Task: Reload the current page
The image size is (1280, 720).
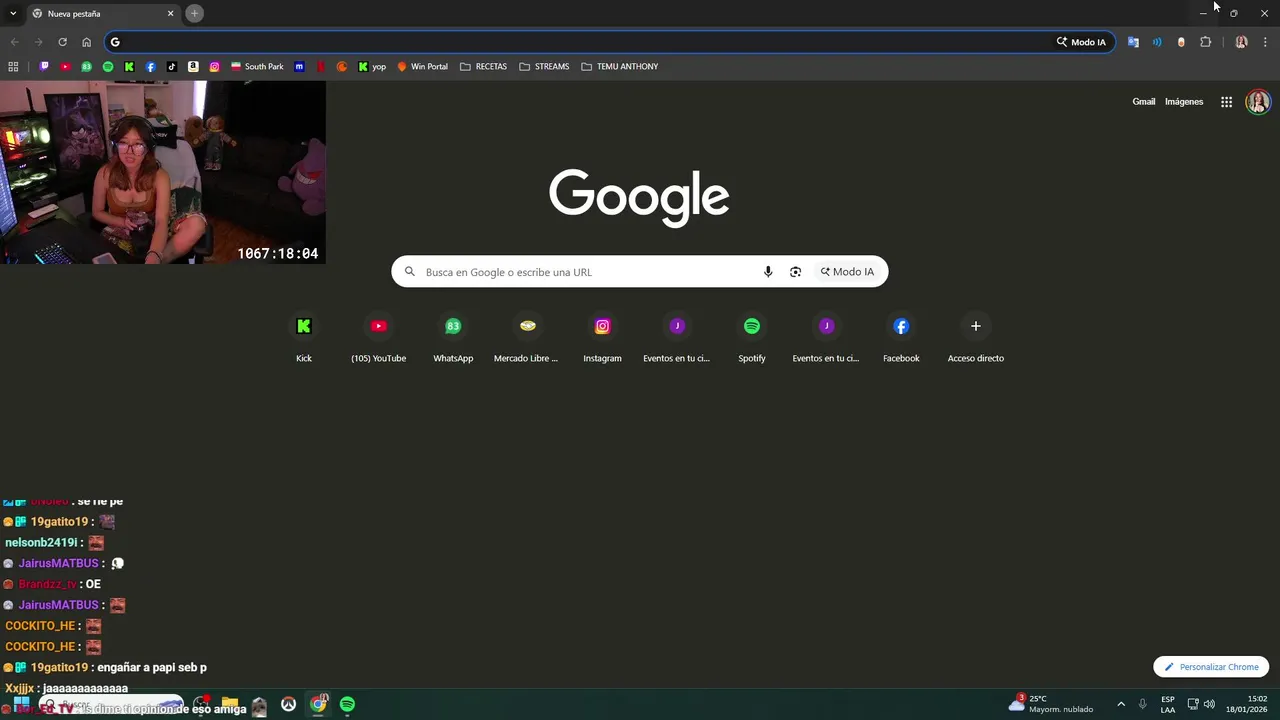Action: (62, 42)
